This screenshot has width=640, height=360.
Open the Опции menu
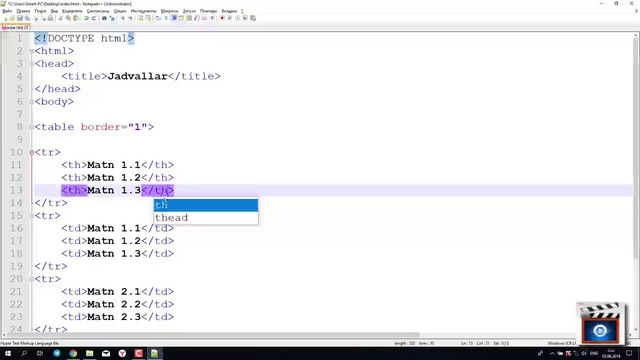click(120, 11)
